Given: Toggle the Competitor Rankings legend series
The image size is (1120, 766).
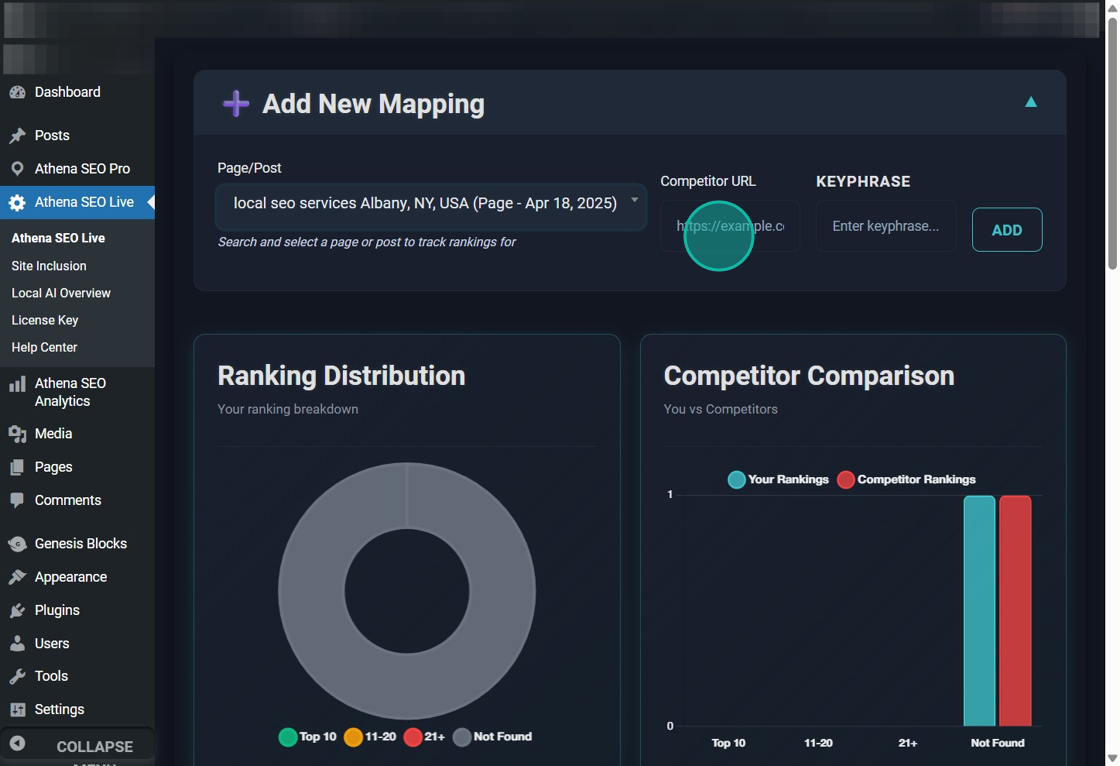Looking at the screenshot, I should [906, 480].
